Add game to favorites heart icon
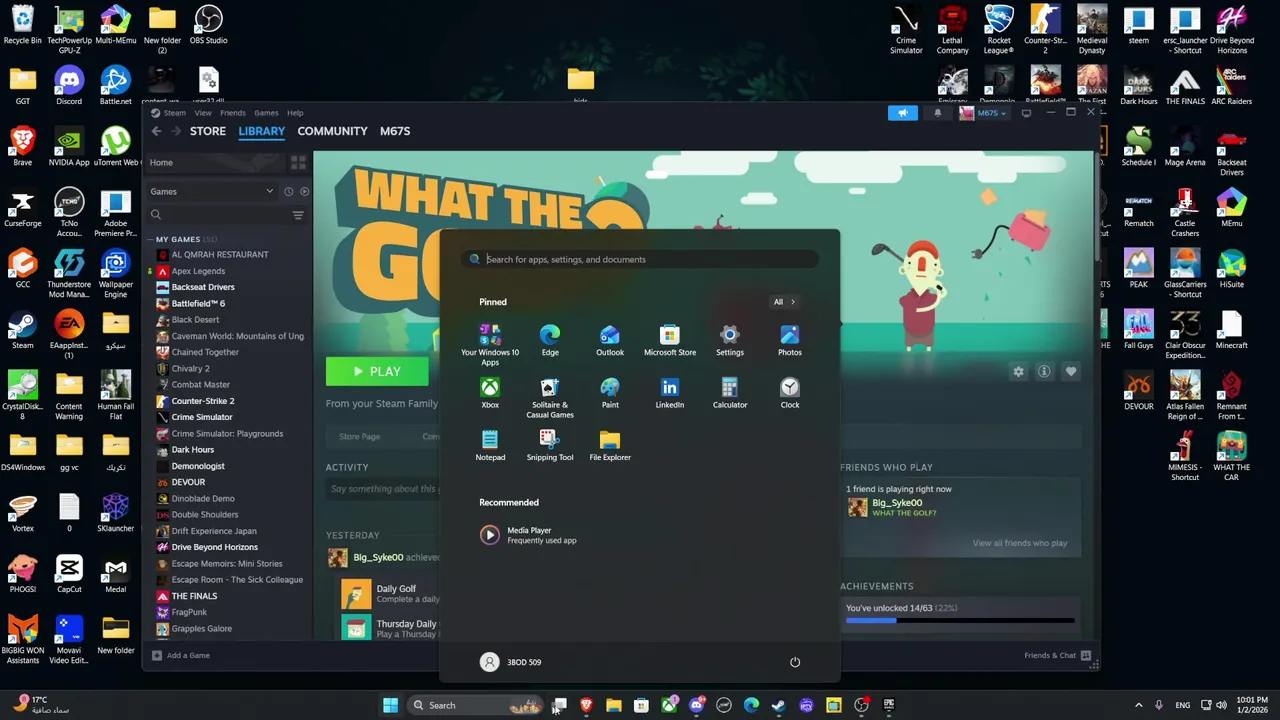The width and height of the screenshot is (1280, 720). point(1071,372)
